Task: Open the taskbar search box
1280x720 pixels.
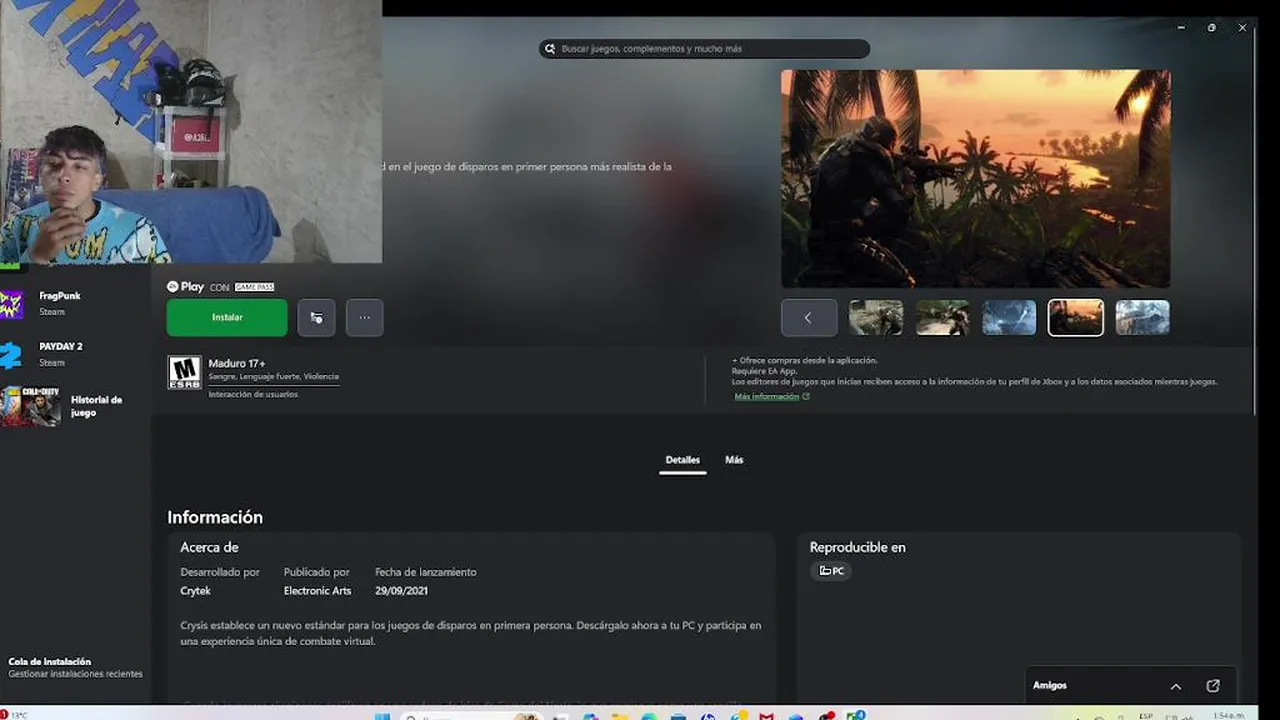Action: coord(470,716)
